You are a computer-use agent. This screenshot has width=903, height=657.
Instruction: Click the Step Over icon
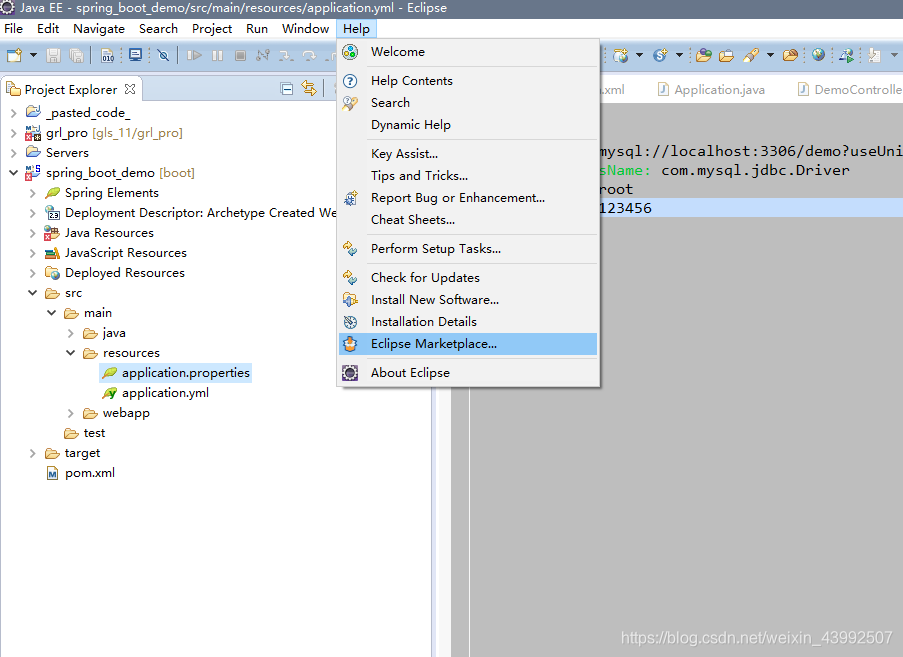[309, 55]
